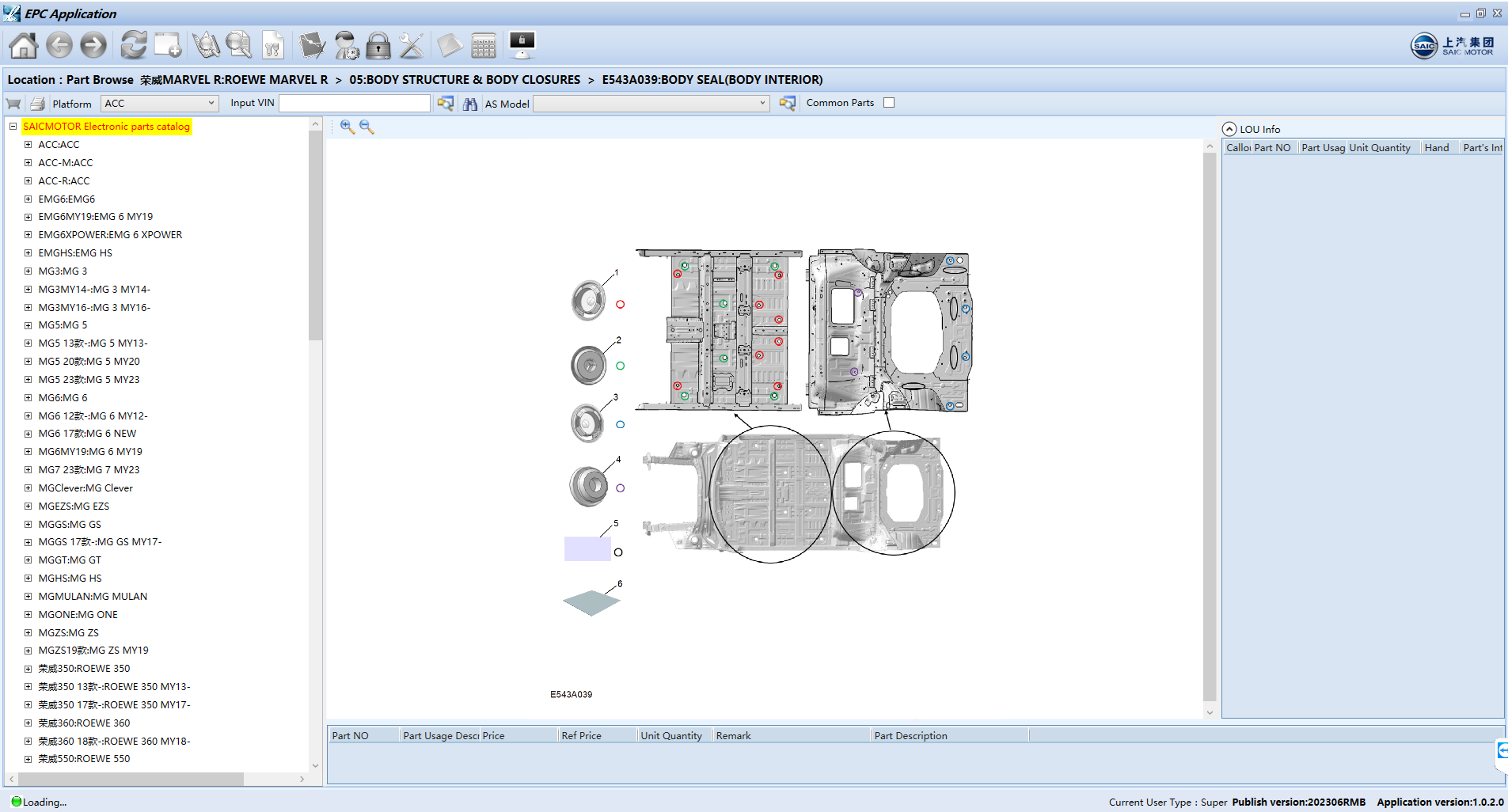Click the printer icon near Platform
This screenshot has width=1508, height=812.
pos(37,103)
